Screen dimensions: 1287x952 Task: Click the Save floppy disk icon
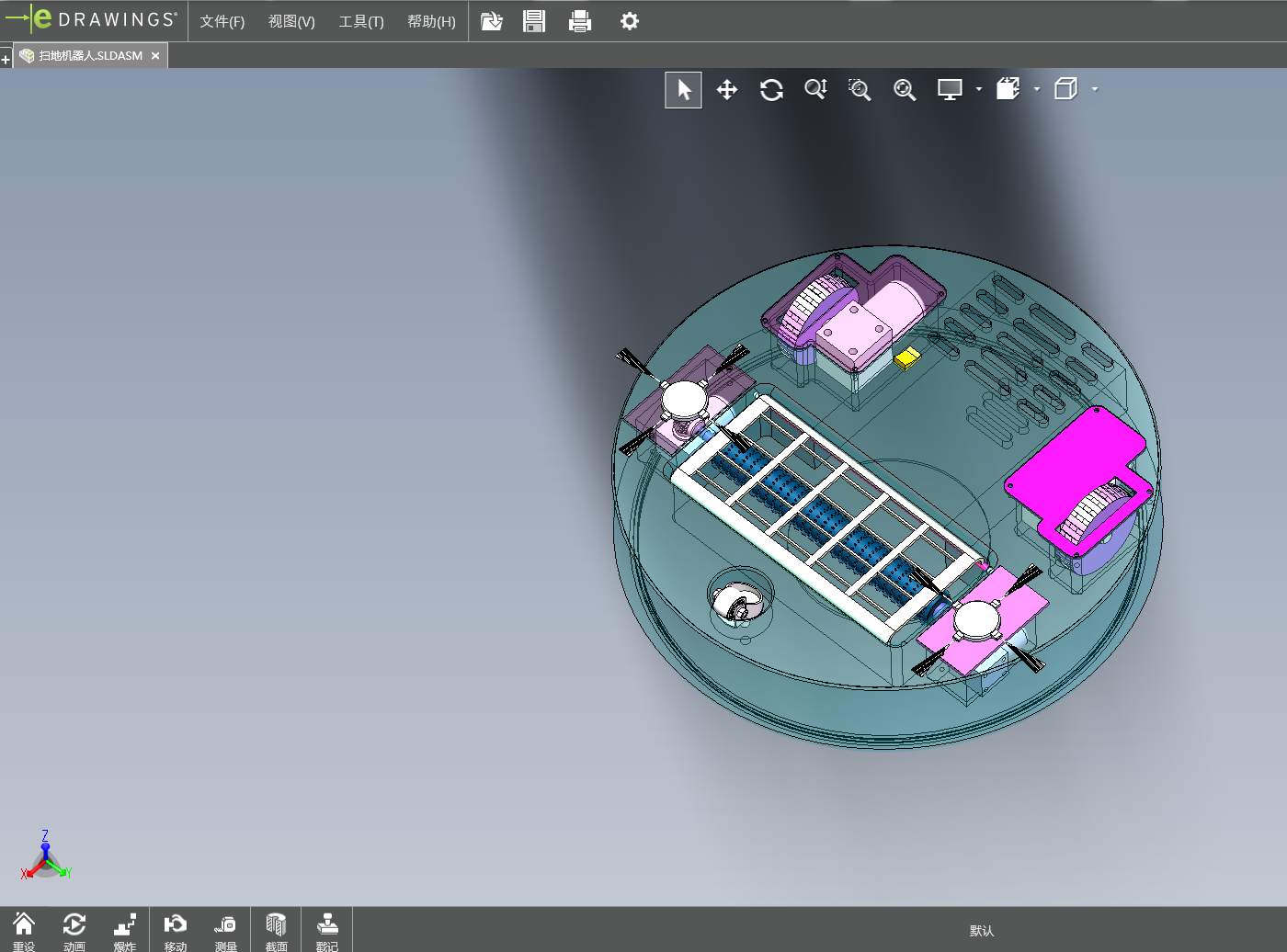pyautogui.click(x=534, y=21)
